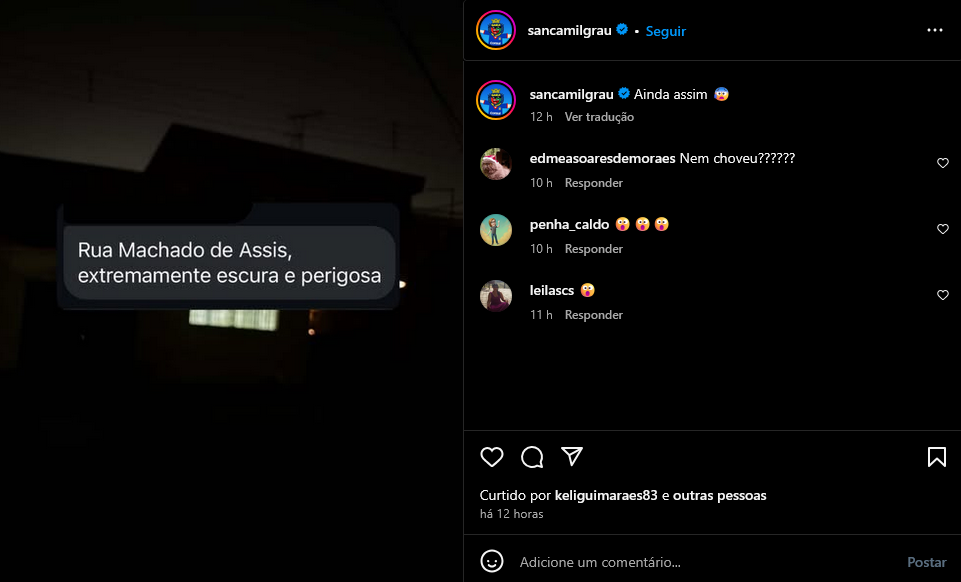The width and height of the screenshot is (961, 582).
Task: Open keliguimaraes83 profile from likes
Action: coord(606,495)
